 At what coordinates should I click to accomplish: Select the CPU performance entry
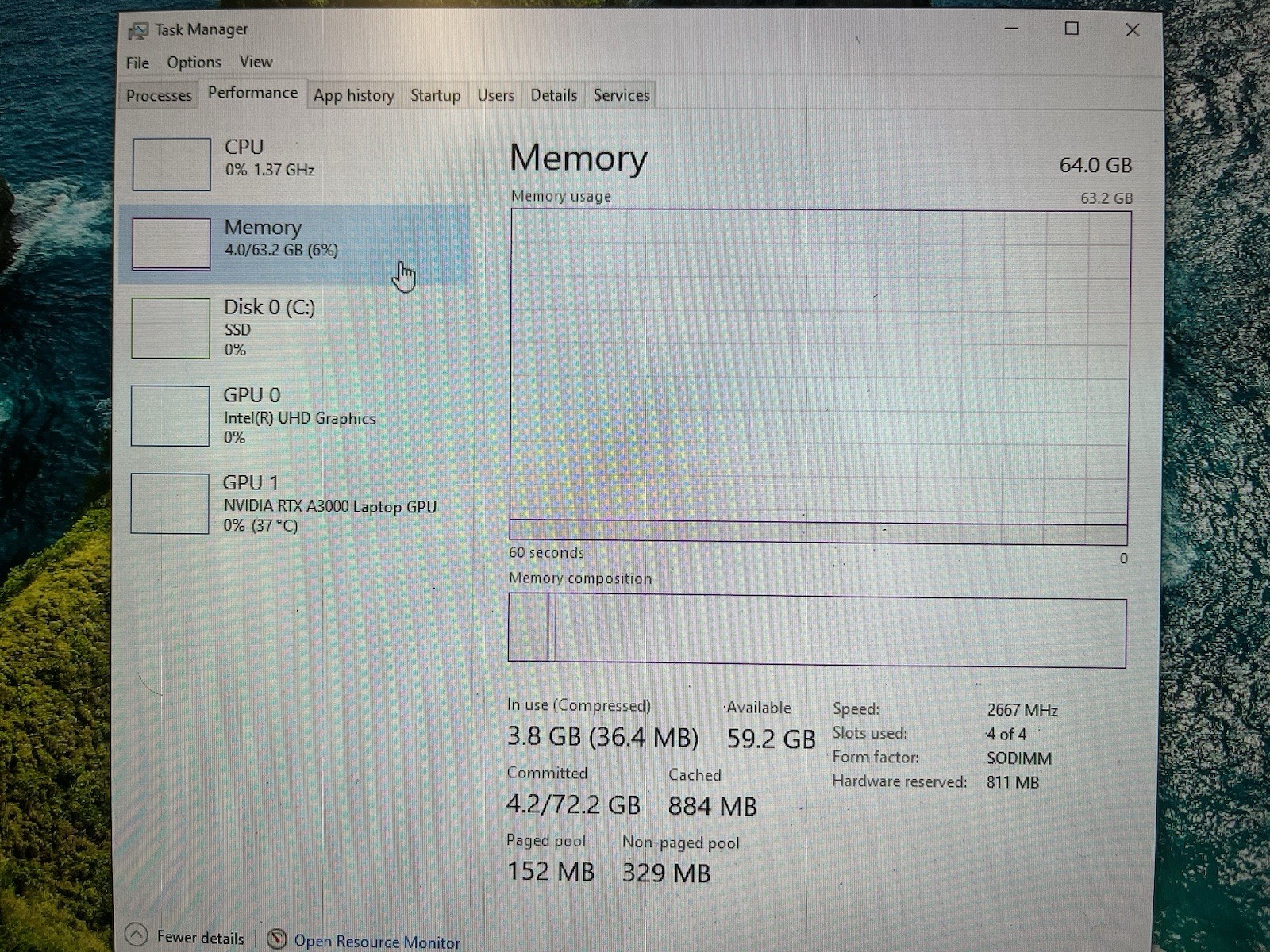click(295, 163)
